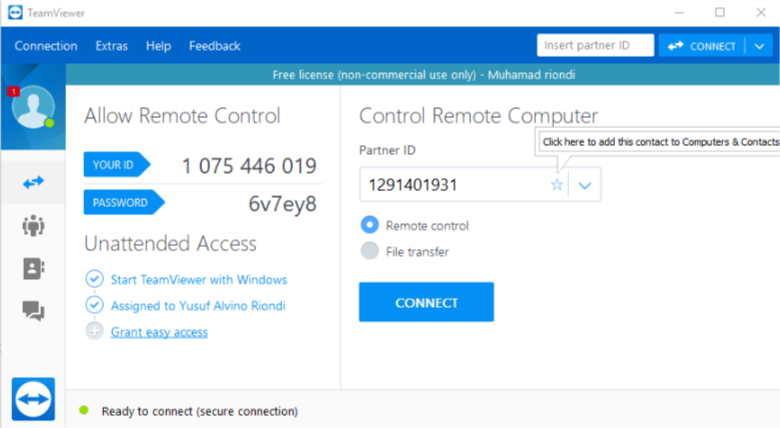Open the Chat sidebar icon
The image size is (780, 428).
click(x=33, y=311)
